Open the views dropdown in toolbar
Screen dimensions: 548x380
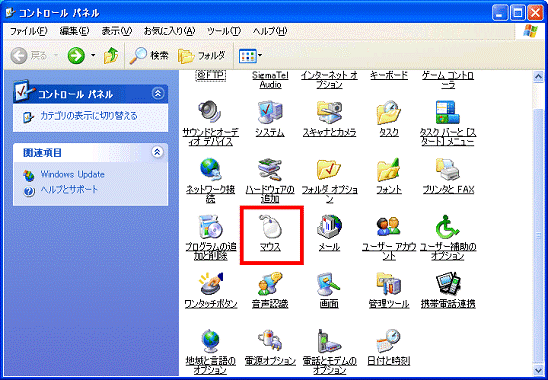[x=250, y=56]
